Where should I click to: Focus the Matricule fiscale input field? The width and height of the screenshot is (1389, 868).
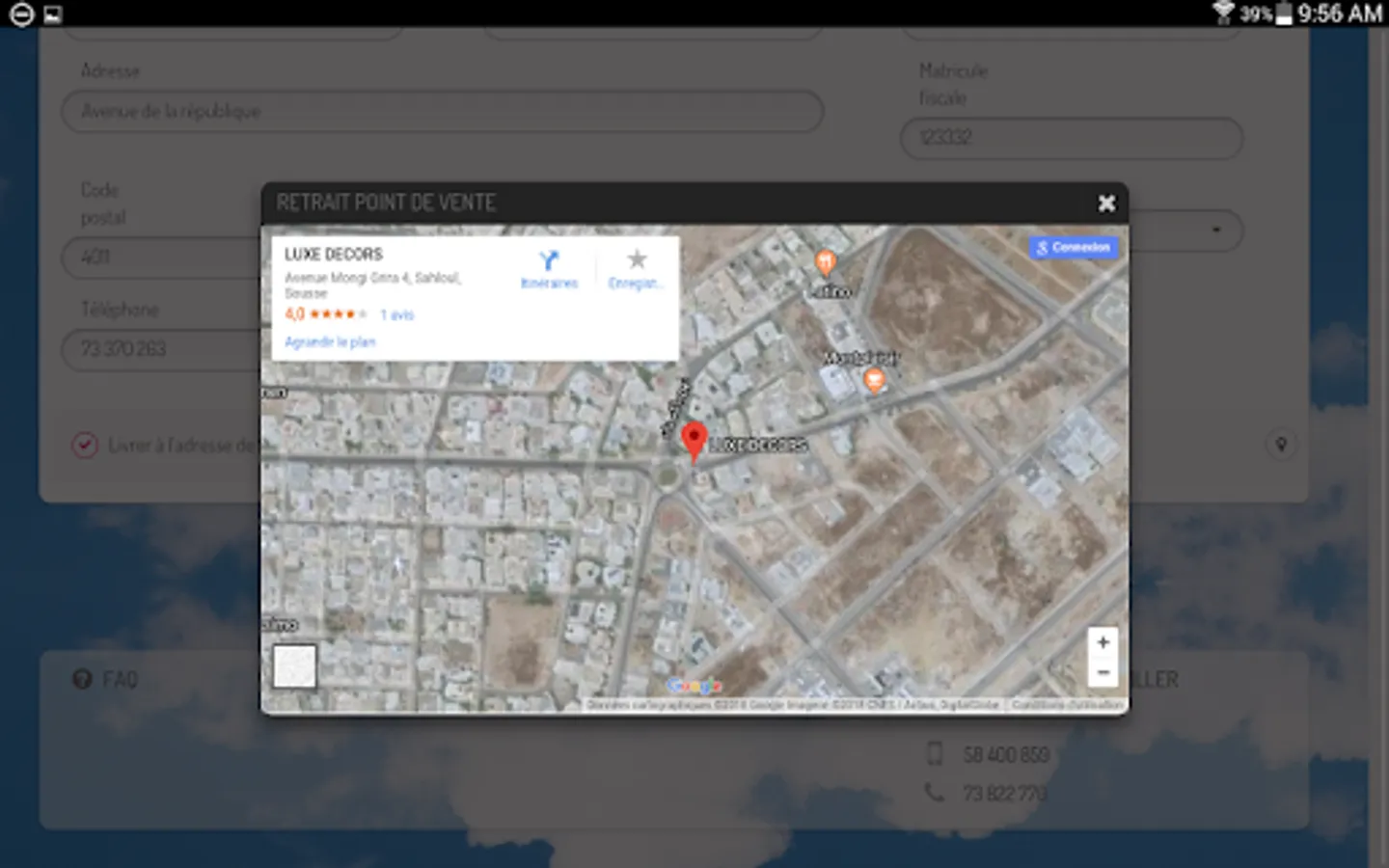1071,138
